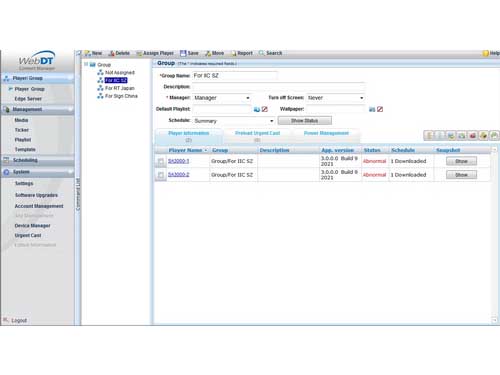Check the box for player SA3000-2
500x375 pixels.
click(161, 175)
